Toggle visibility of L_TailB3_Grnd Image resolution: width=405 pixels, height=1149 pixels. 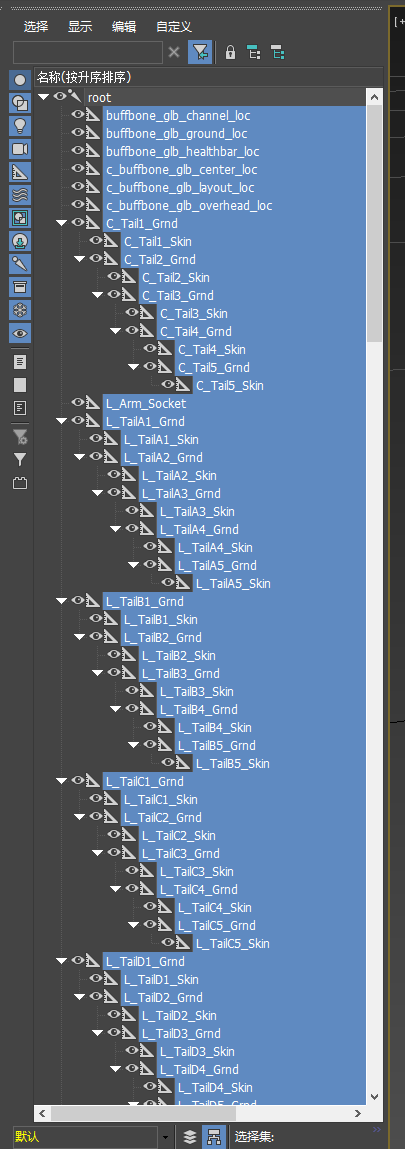coord(114,673)
